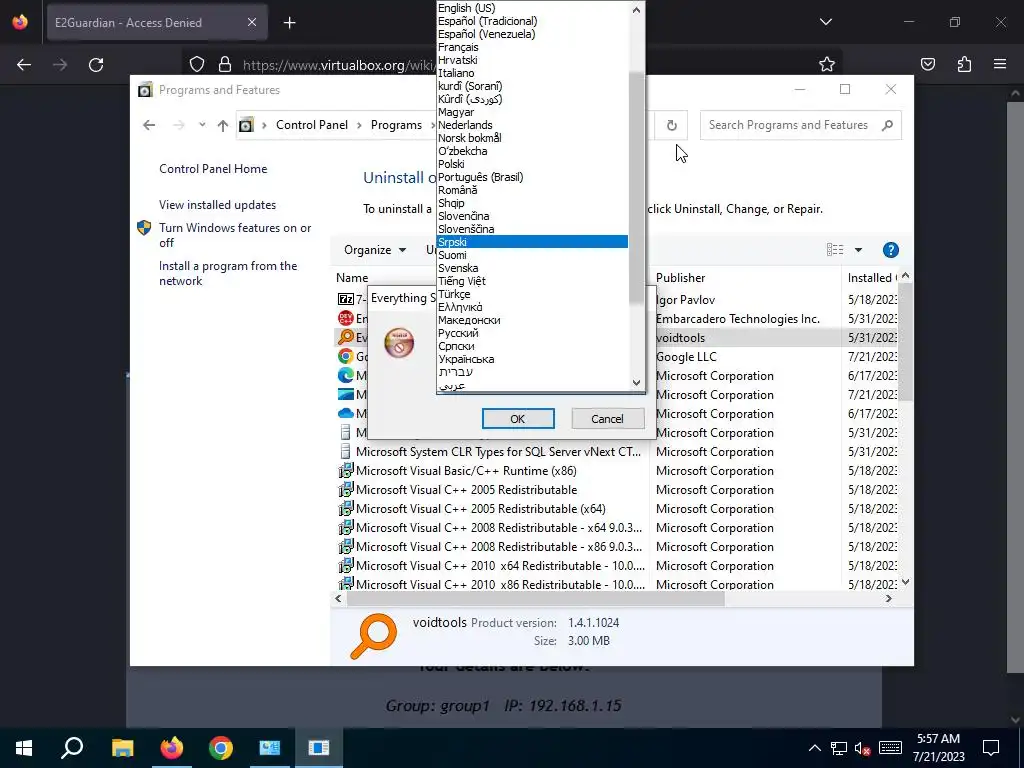Choose Português (Brasil) language
Viewport: 1024px width, 768px height.
532,177
